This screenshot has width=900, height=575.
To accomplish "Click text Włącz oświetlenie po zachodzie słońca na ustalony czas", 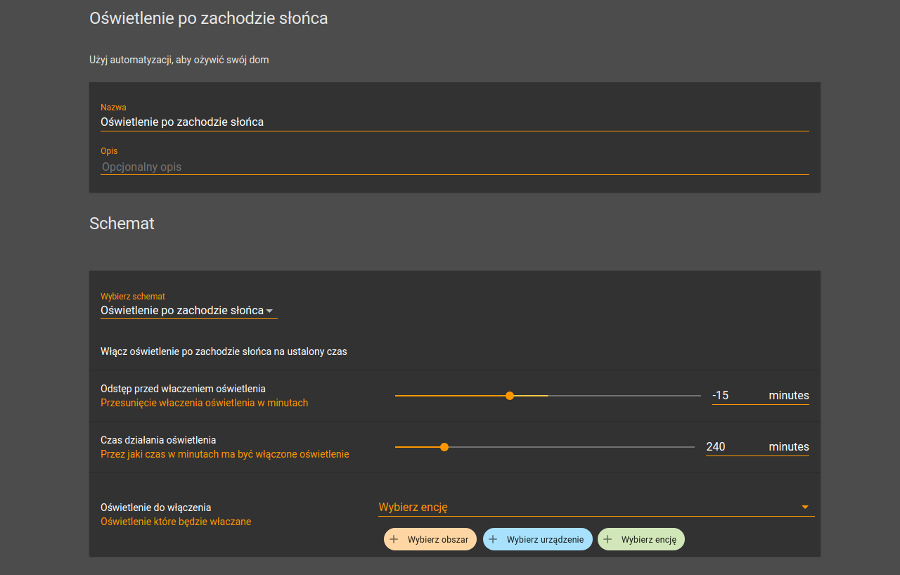I will tap(224, 351).
